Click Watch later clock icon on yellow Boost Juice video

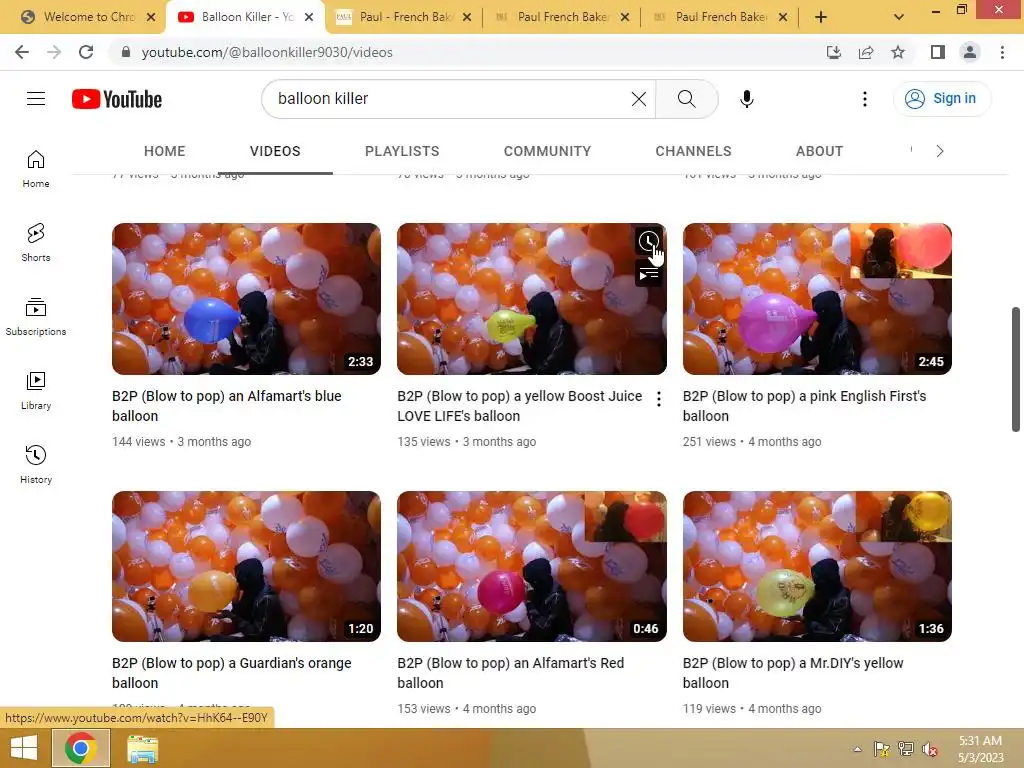[648, 242]
